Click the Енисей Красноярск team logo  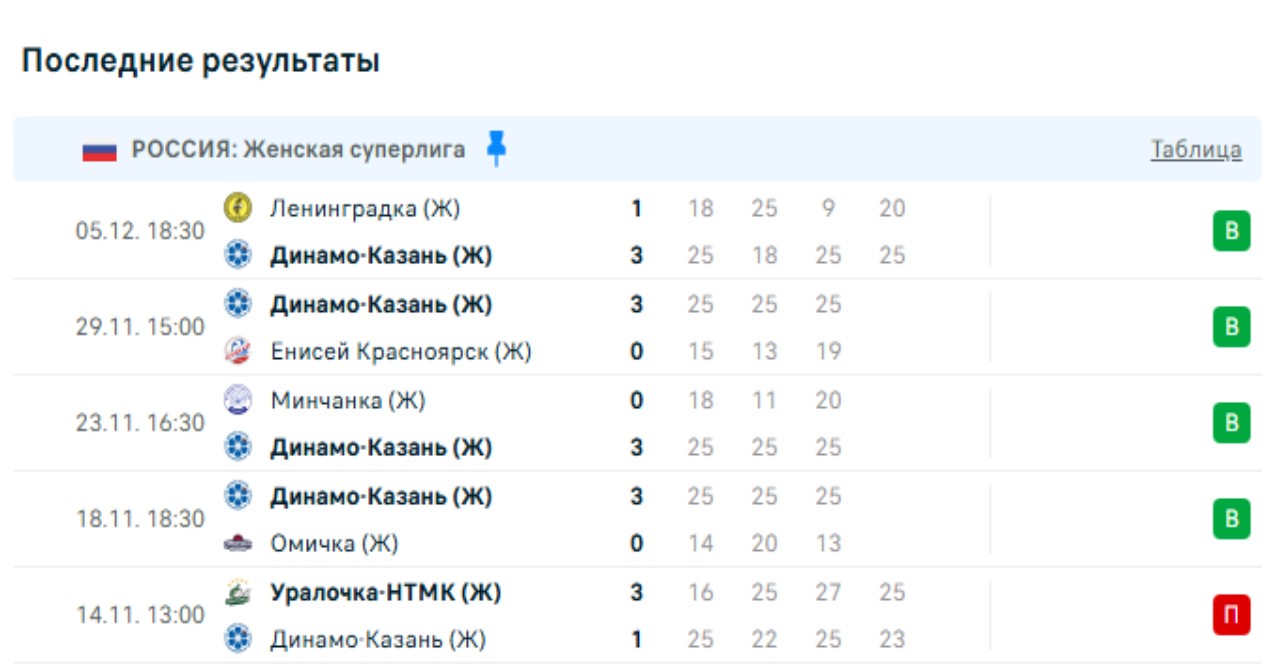click(x=237, y=351)
